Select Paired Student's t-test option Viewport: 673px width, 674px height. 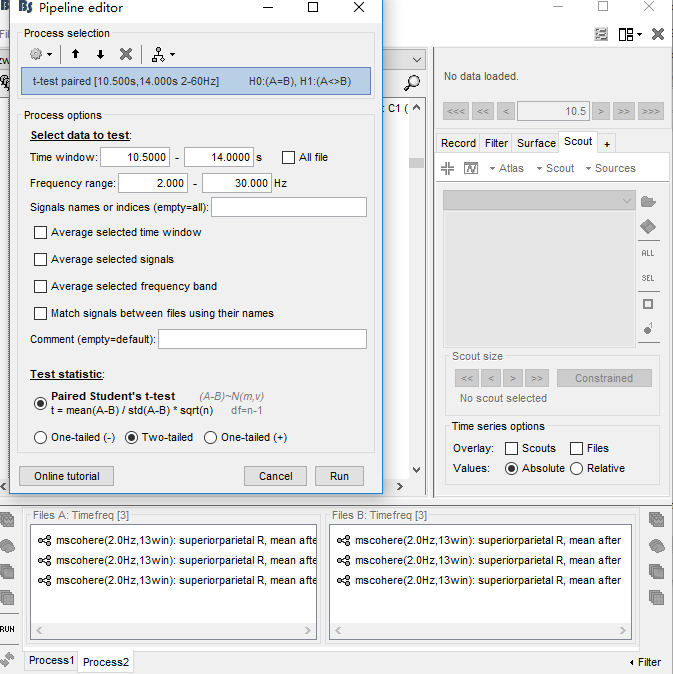(x=40, y=403)
